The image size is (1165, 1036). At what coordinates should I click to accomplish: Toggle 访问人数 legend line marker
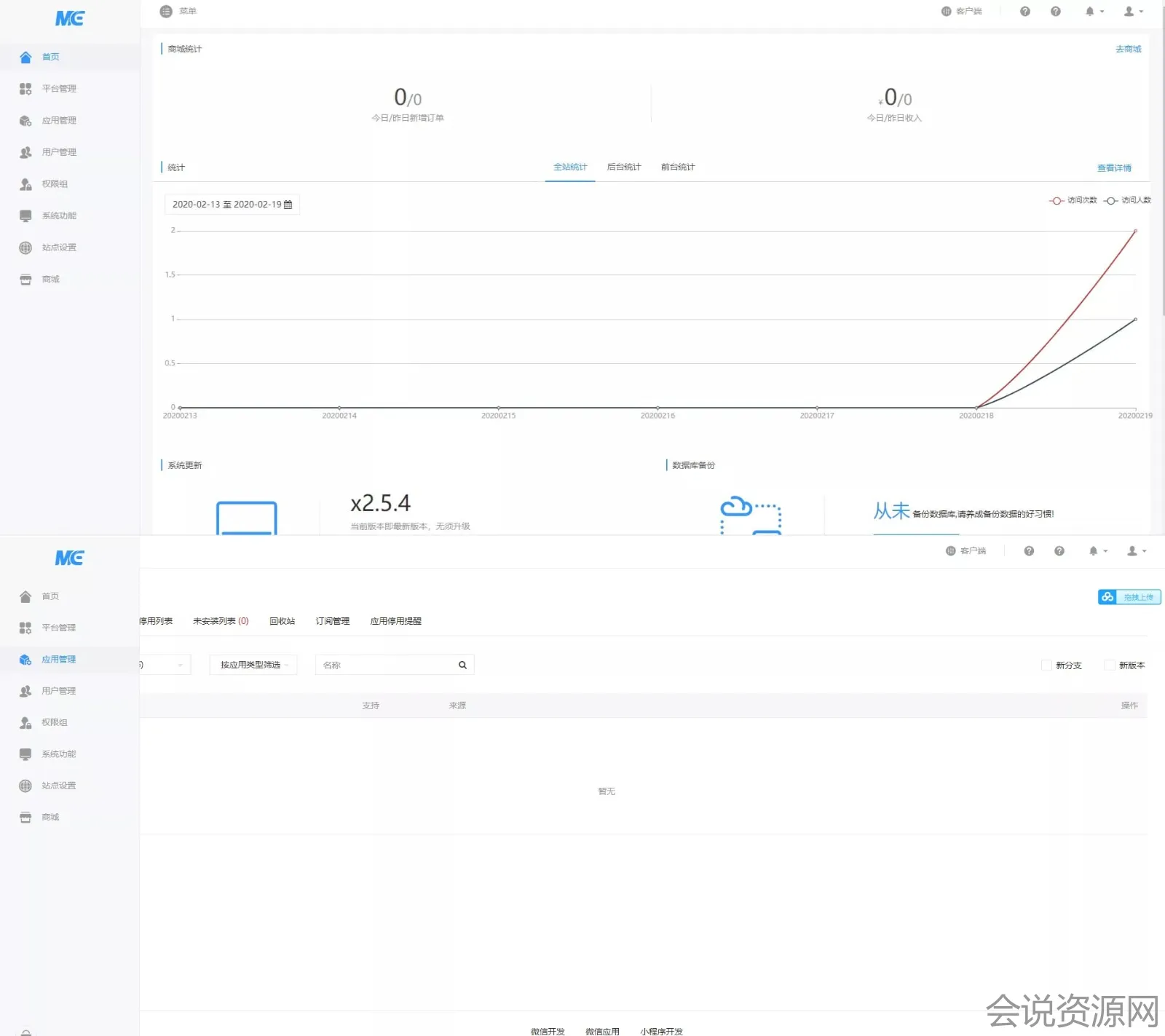1110,200
